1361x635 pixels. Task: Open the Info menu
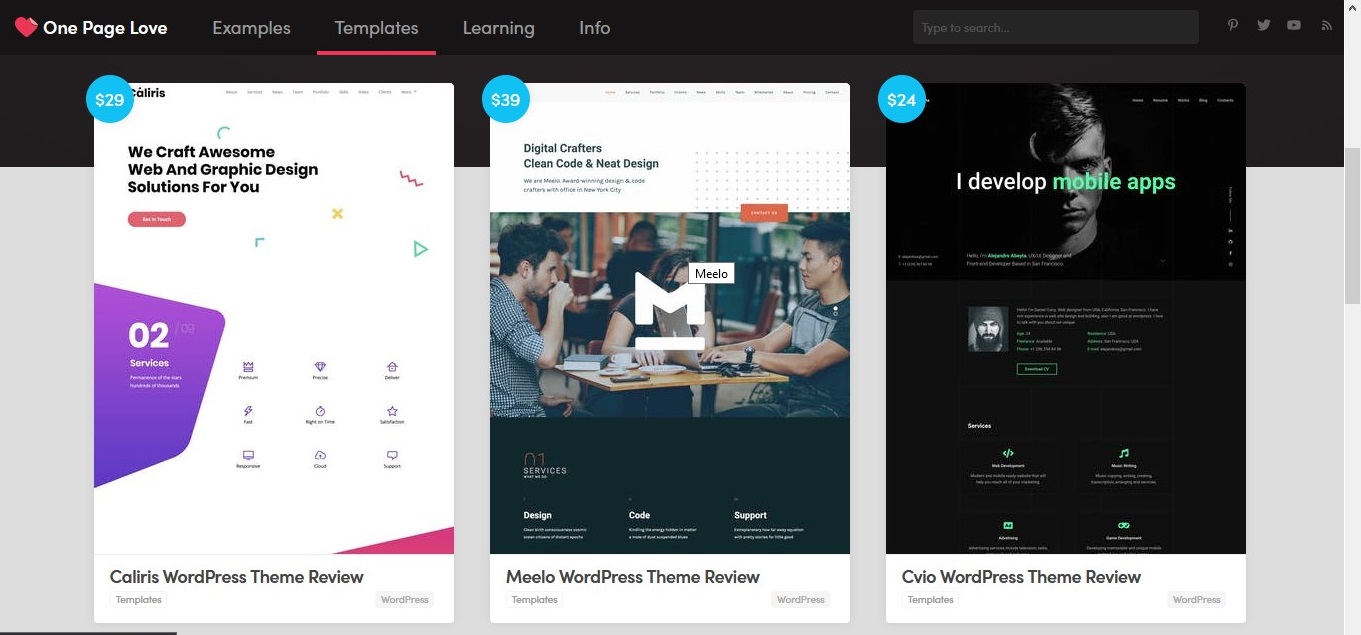tap(594, 28)
